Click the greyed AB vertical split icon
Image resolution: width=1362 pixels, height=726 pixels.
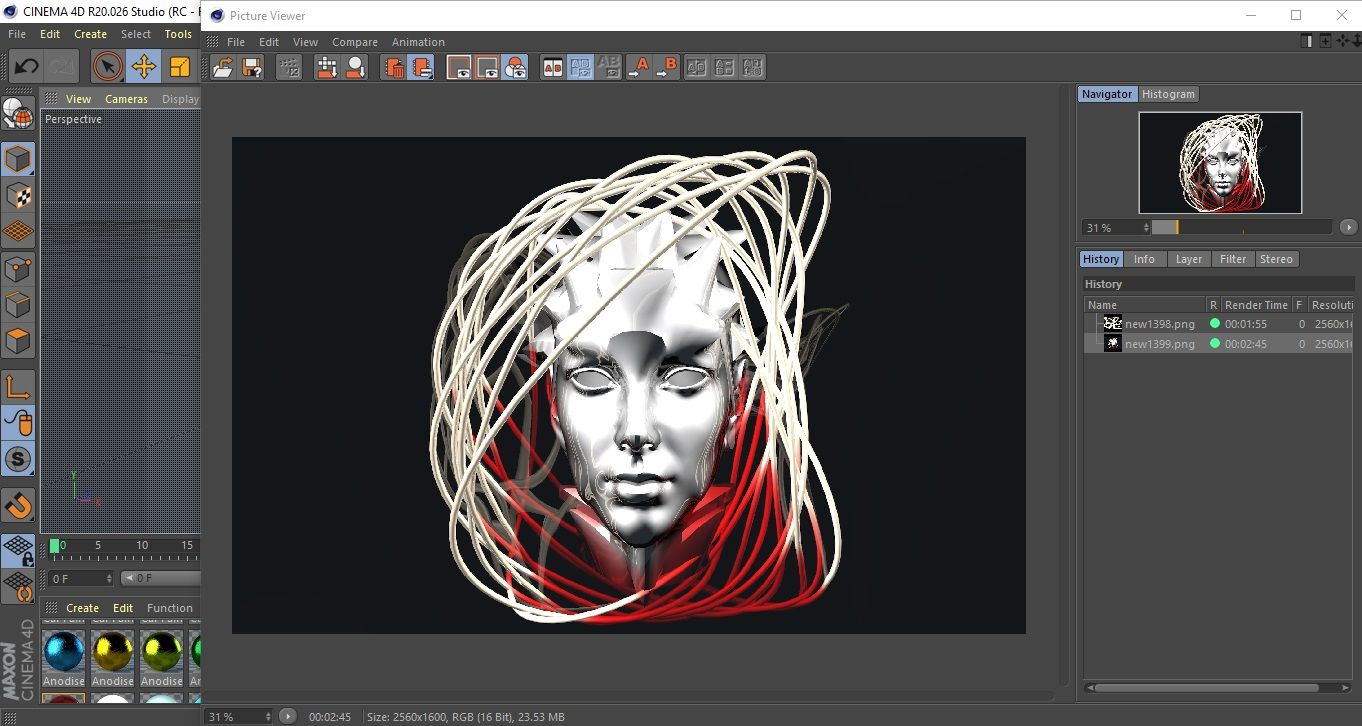(x=725, y=67)
